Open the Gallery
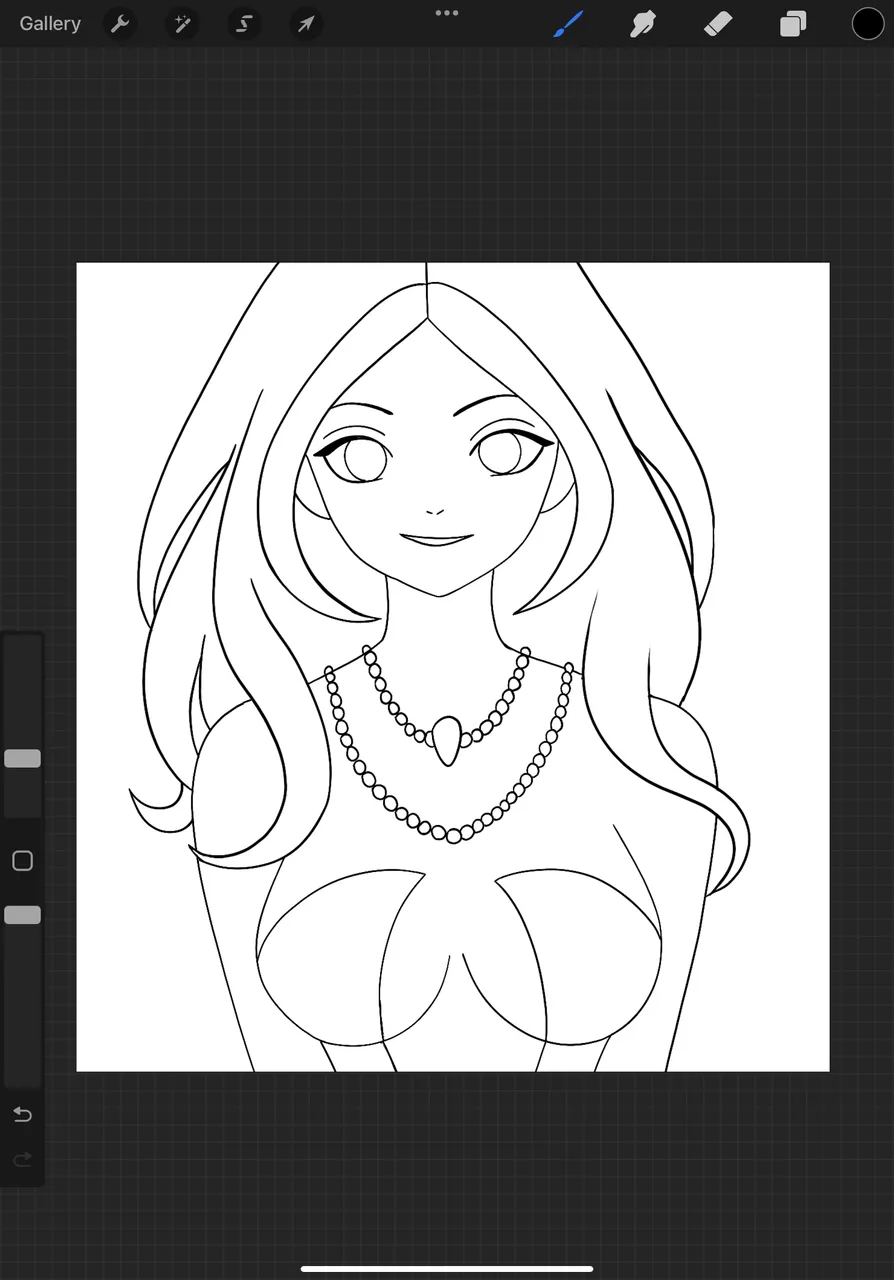This screenshot has height=1280, width=894. pos(50,23)
